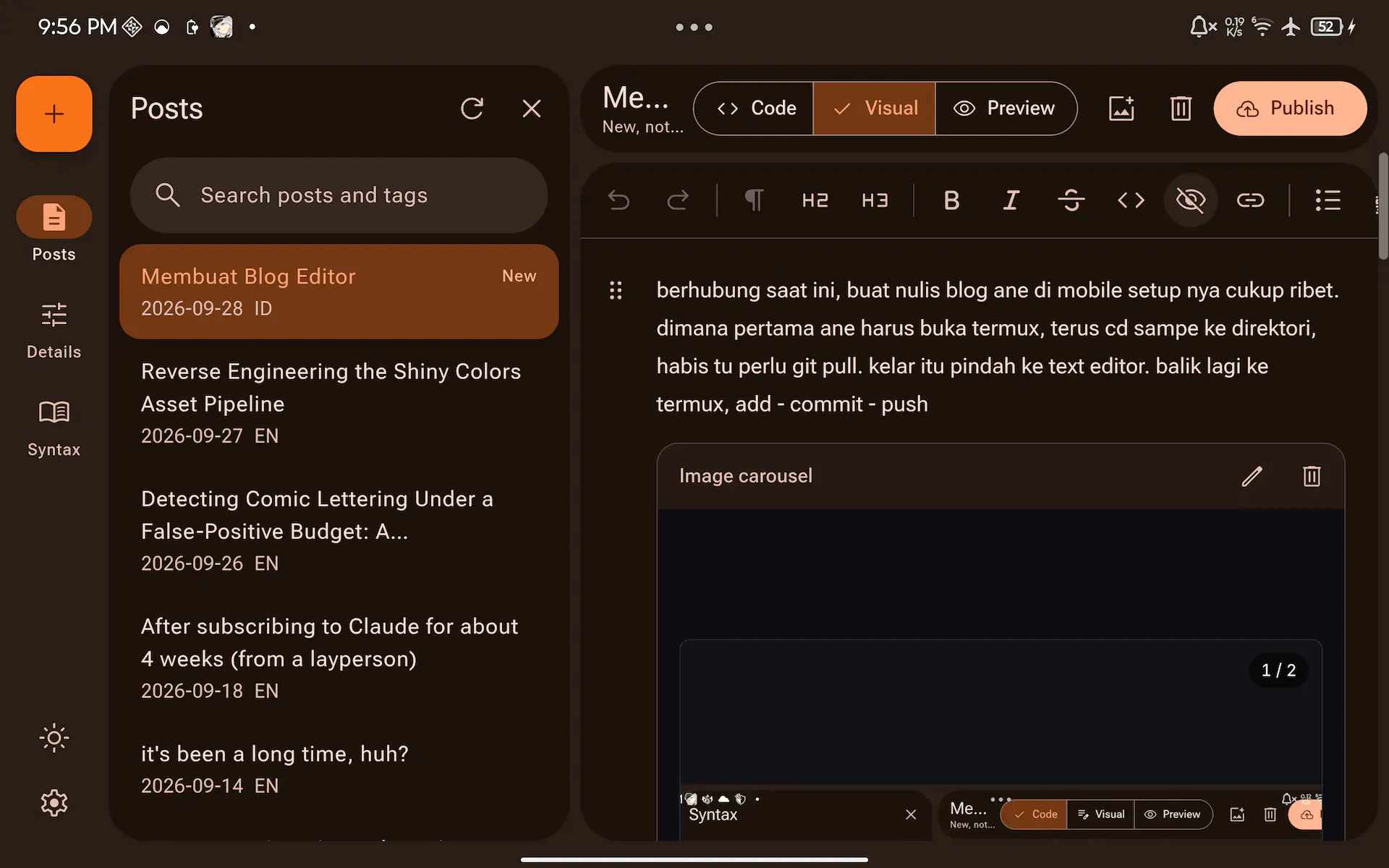Toggle spoiler hidden-eye formatting
Screen dimensions: 1389x868
[x=1191, y=200]
